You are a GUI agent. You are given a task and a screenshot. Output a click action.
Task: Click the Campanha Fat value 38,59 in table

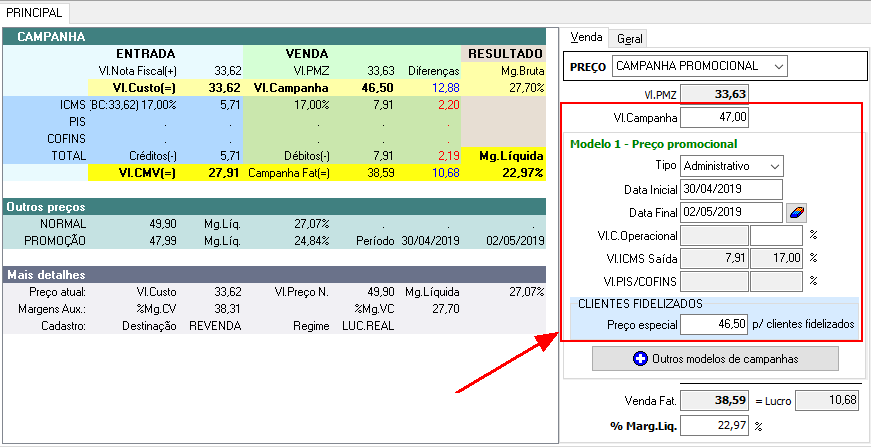[x=381, y=173]
